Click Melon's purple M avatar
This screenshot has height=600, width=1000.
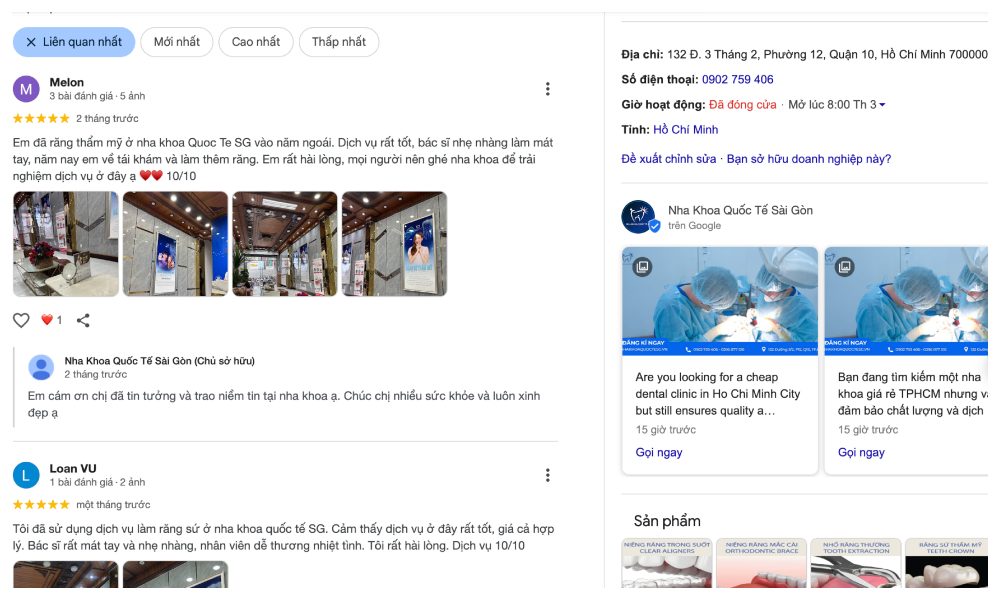26,89
